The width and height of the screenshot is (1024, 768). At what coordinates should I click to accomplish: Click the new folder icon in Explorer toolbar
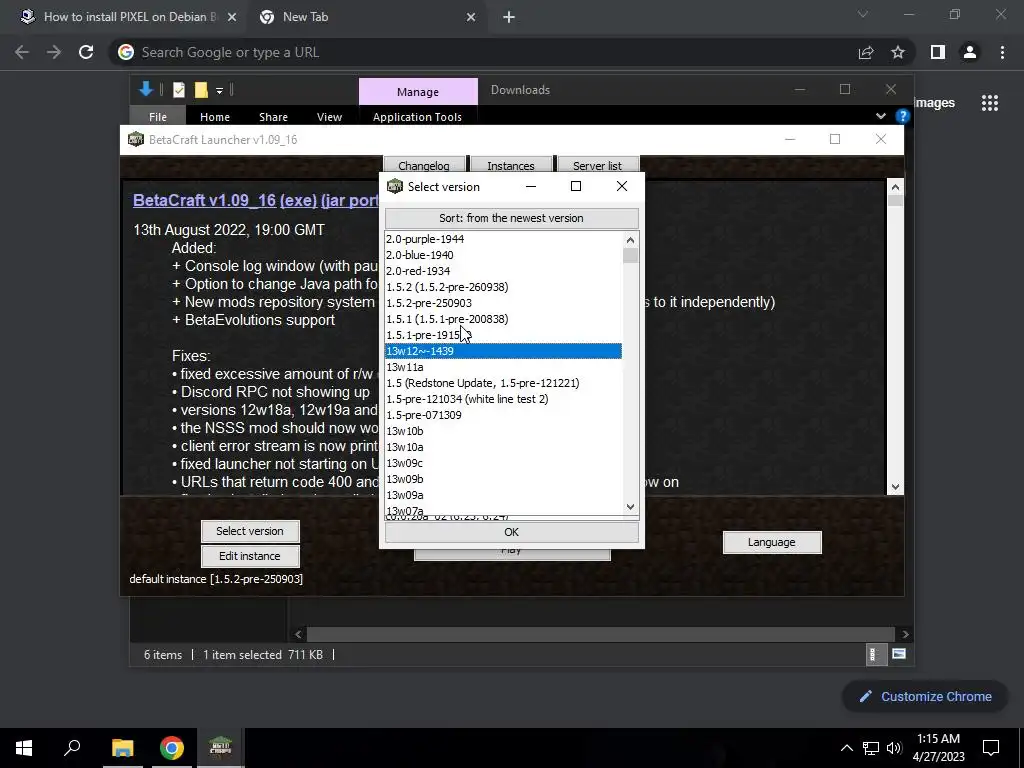tap(201, 90)
